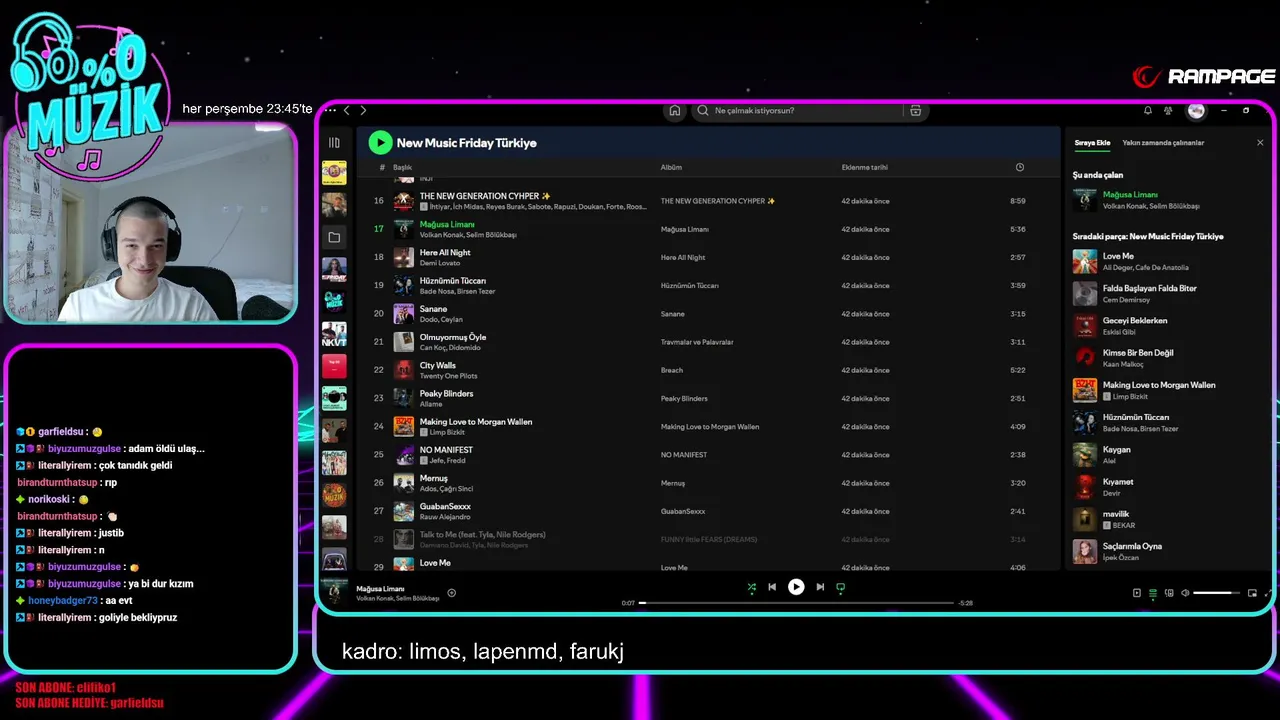
Task: Click the duration clock column icon
Action: (1019, 167)
